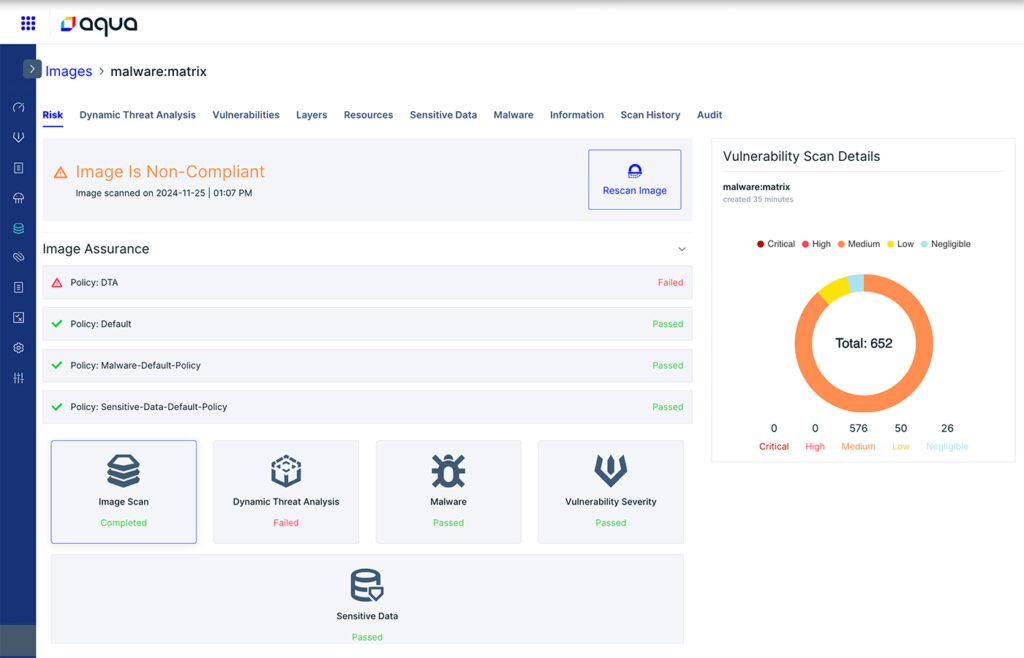This screenshot has height=658, width=1024.
Task: Toggle the Medium legend item in chart
Action: click(859, 244)
